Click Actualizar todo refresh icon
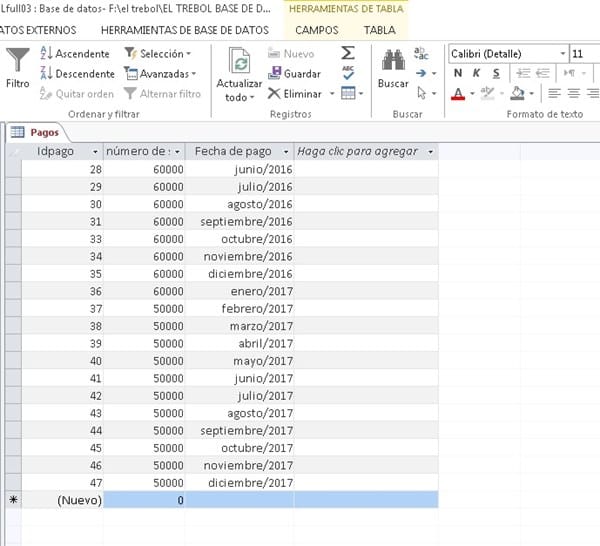Screen dimensions: 600x546 coord(239,63)
